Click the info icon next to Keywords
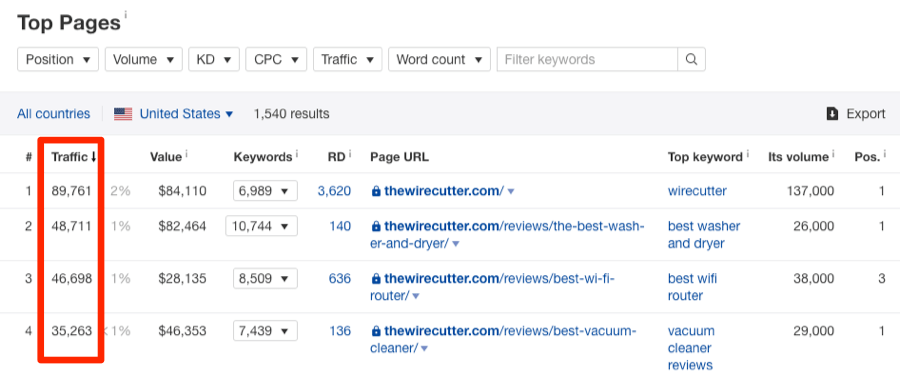Image resolution: width=900 pixels, height=379 pixels. point(297,154)
